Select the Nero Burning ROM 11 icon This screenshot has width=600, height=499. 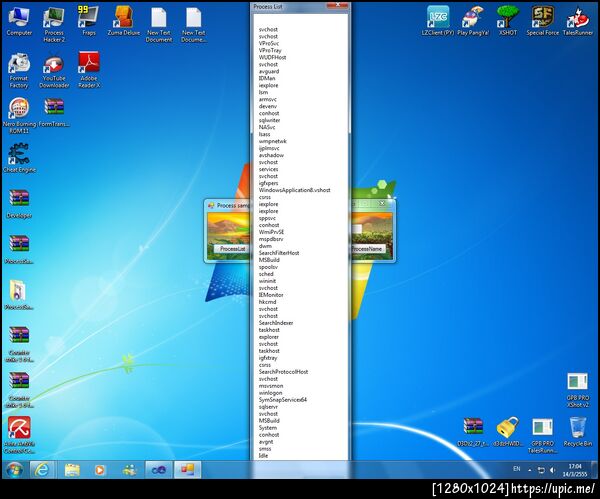tap(19, 116)
